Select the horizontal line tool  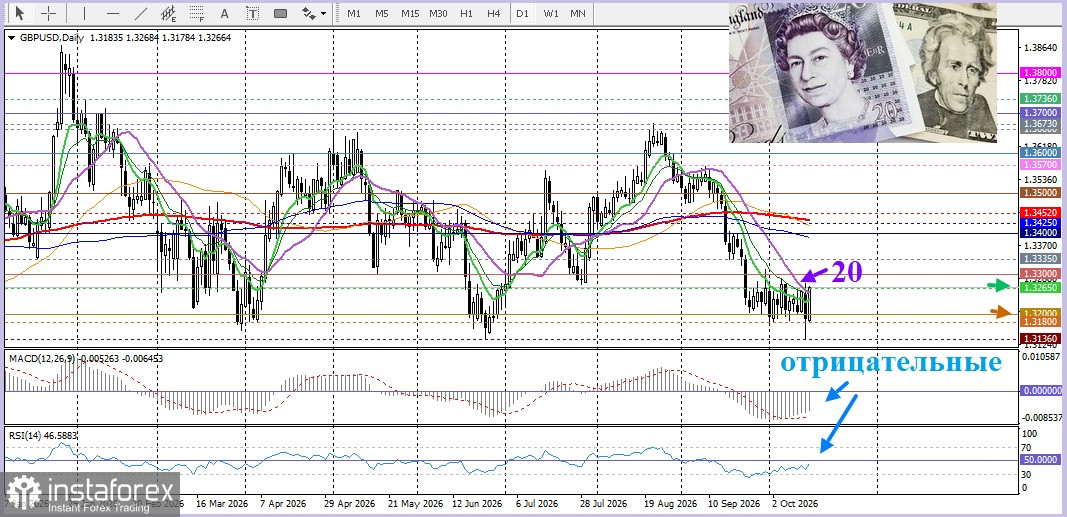[x=113, y=13]
